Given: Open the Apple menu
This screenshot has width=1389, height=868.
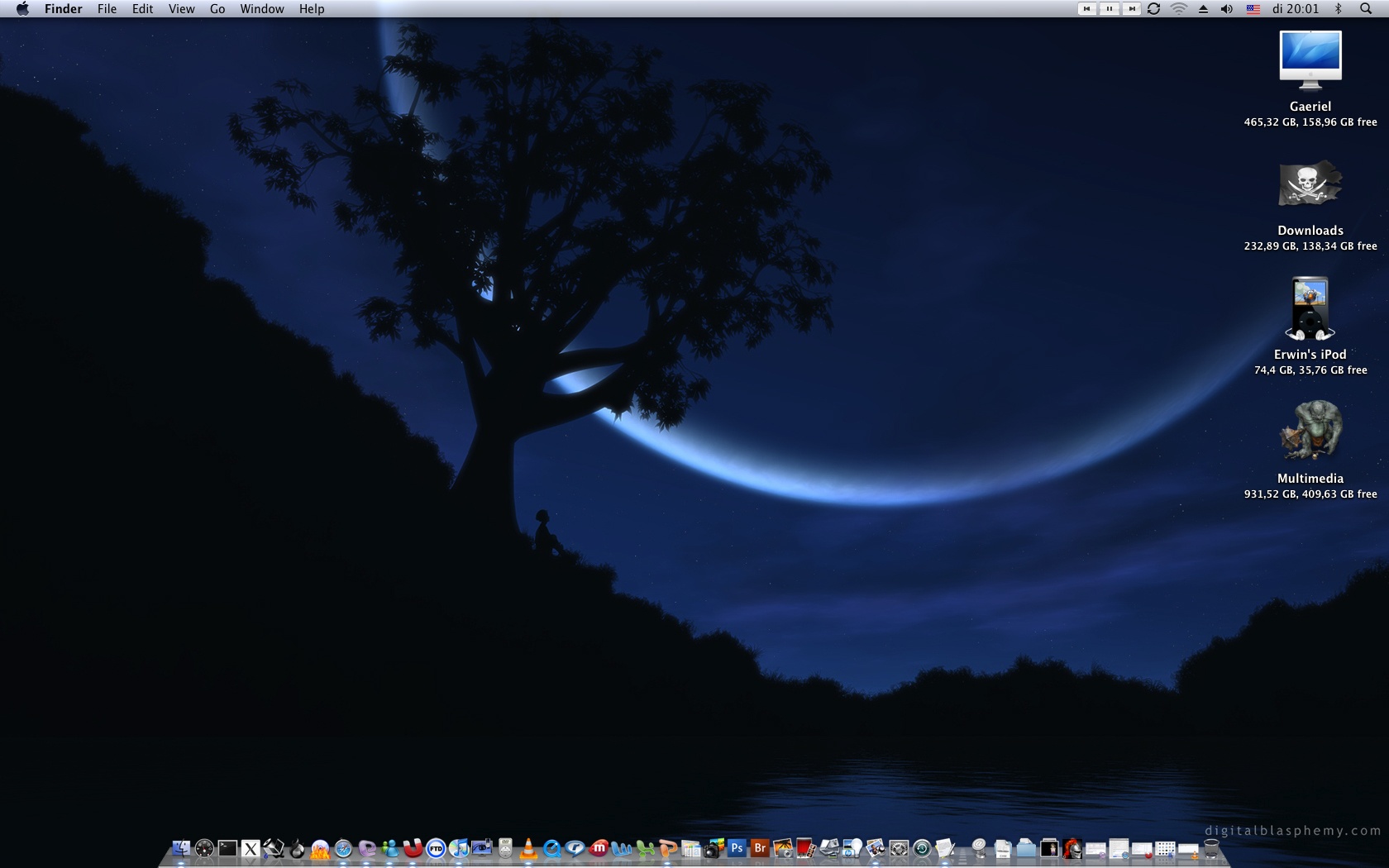Looking at the screenshot, I should 22,9.
